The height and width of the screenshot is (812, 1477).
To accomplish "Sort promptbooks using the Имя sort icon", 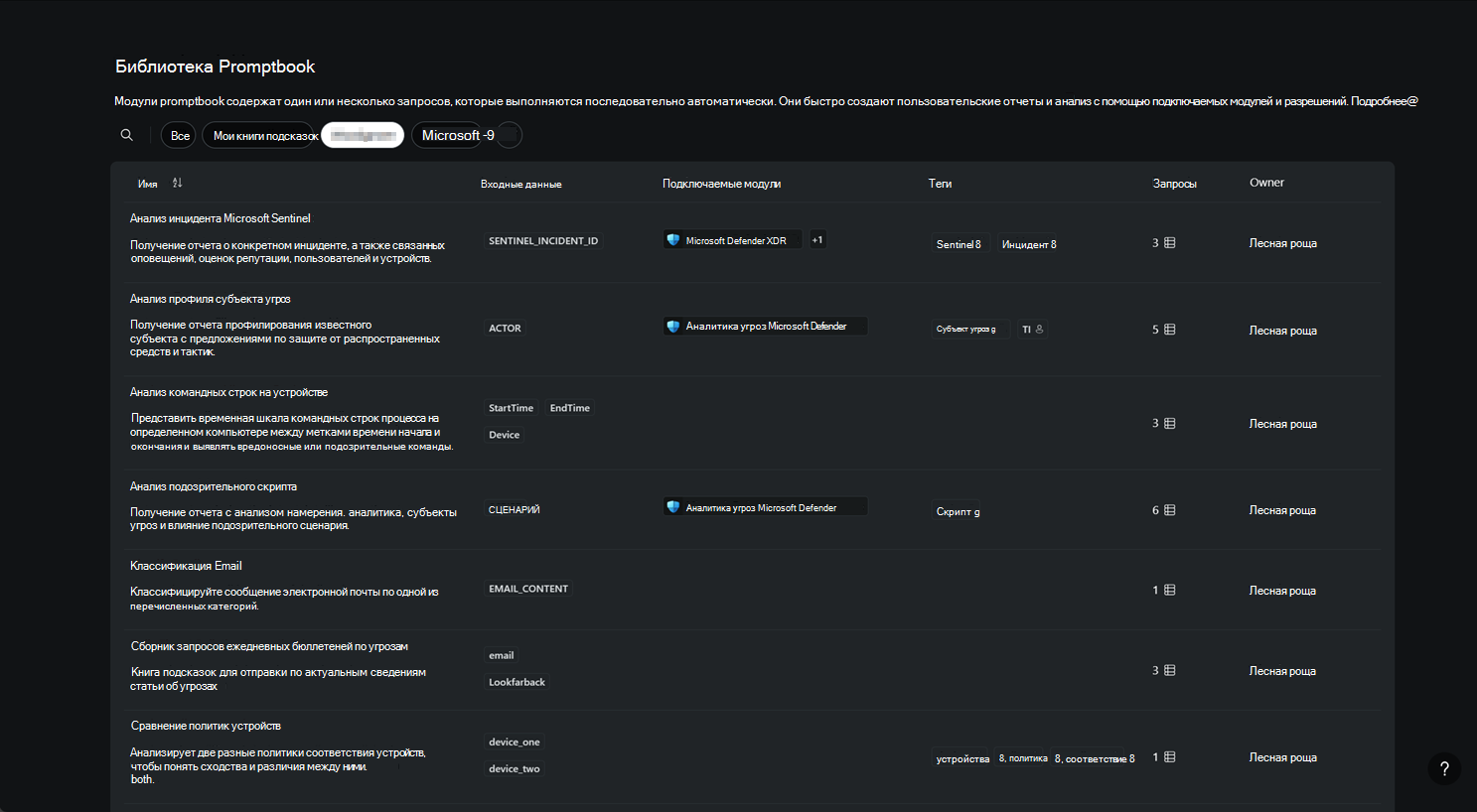I will click(x=177, y=183).
